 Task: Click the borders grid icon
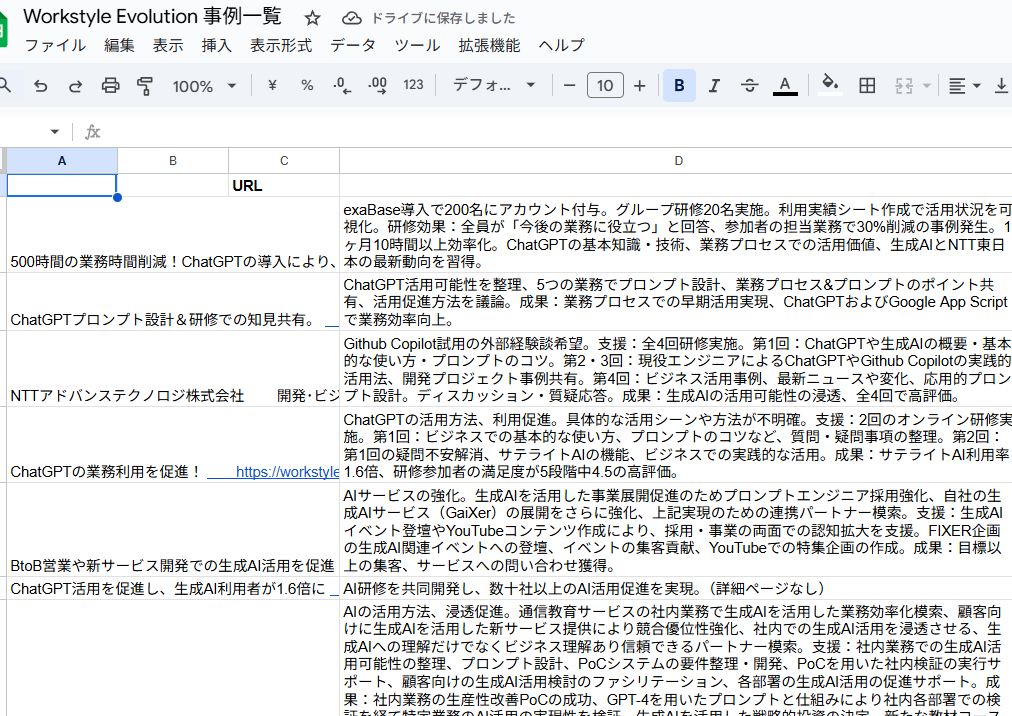[x=867, y=86]
